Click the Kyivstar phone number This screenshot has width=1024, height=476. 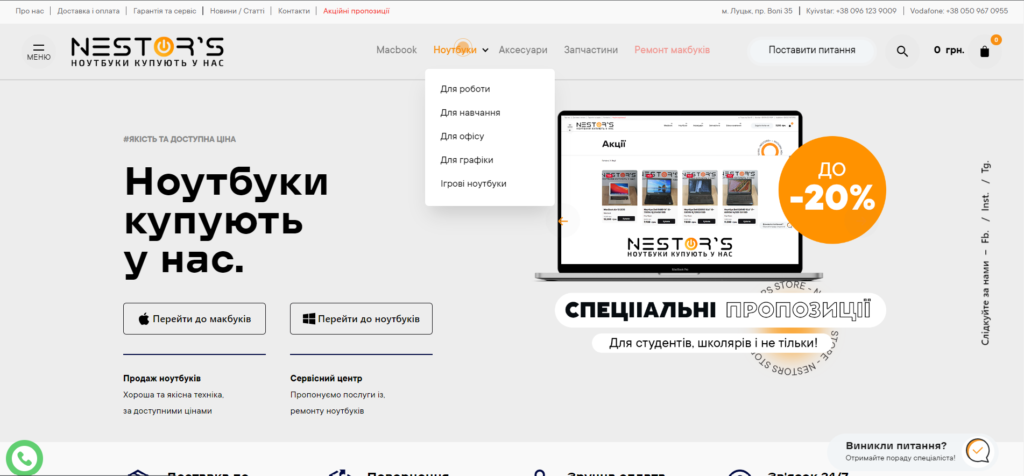(x=851, y=11)
